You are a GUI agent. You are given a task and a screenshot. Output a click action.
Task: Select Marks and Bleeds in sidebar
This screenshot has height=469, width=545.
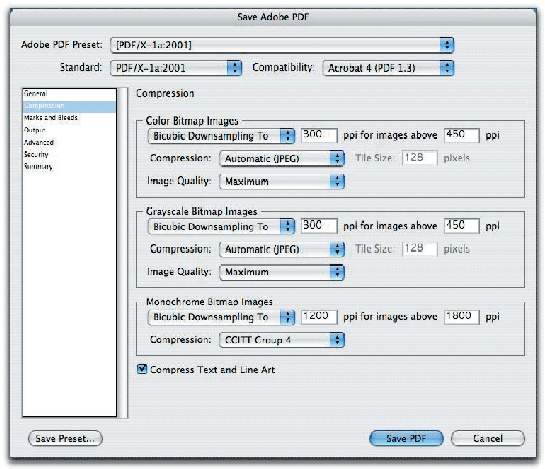click(69, 118)
